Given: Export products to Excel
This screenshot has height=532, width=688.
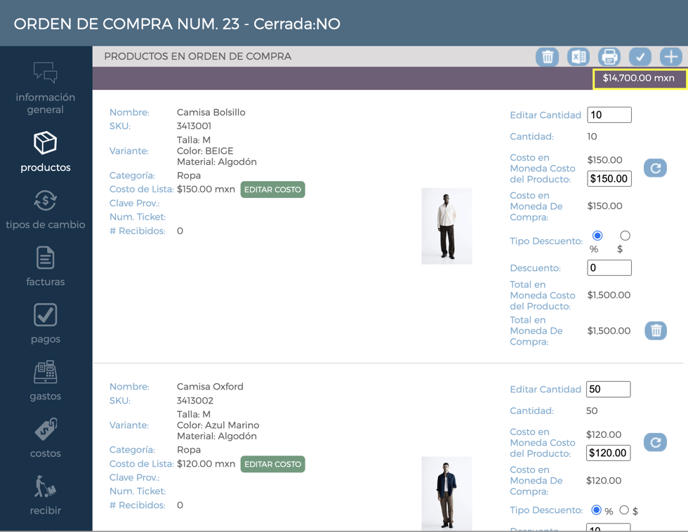Looking at the screenshot, I should point(578,57).
